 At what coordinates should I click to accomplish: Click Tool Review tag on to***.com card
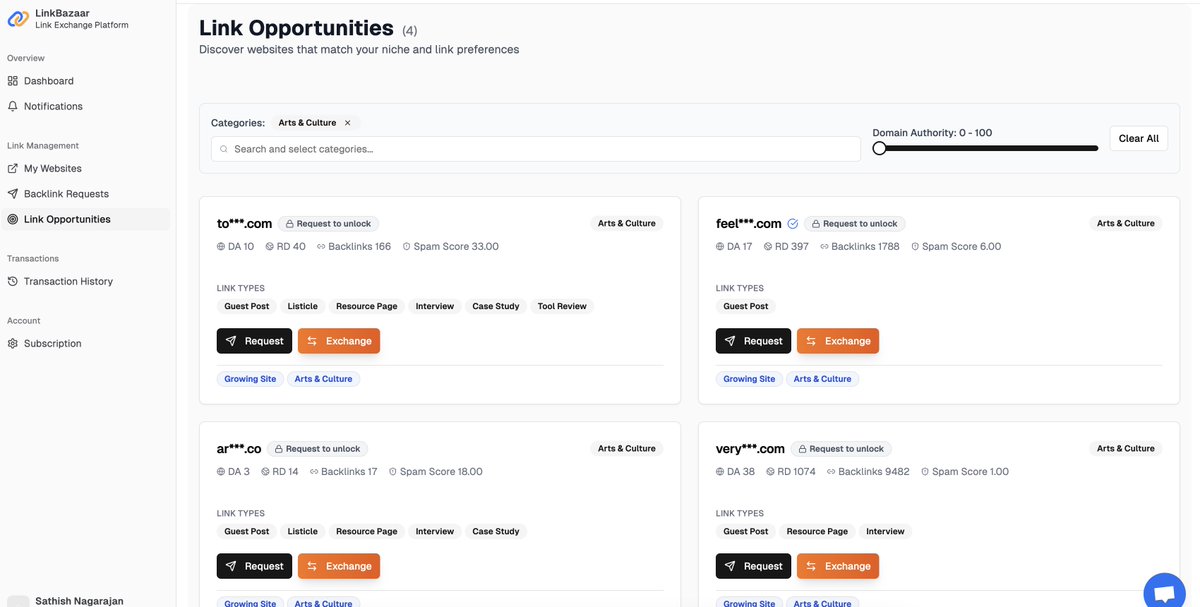click(562, 307)
